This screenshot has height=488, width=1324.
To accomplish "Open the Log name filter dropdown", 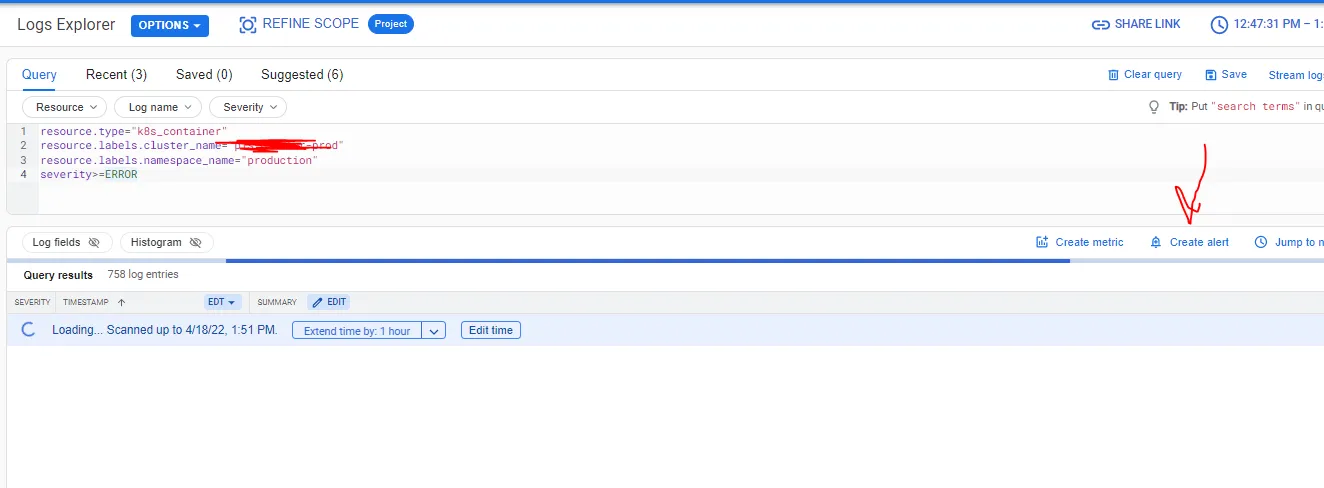I will [x=158, y=107].
